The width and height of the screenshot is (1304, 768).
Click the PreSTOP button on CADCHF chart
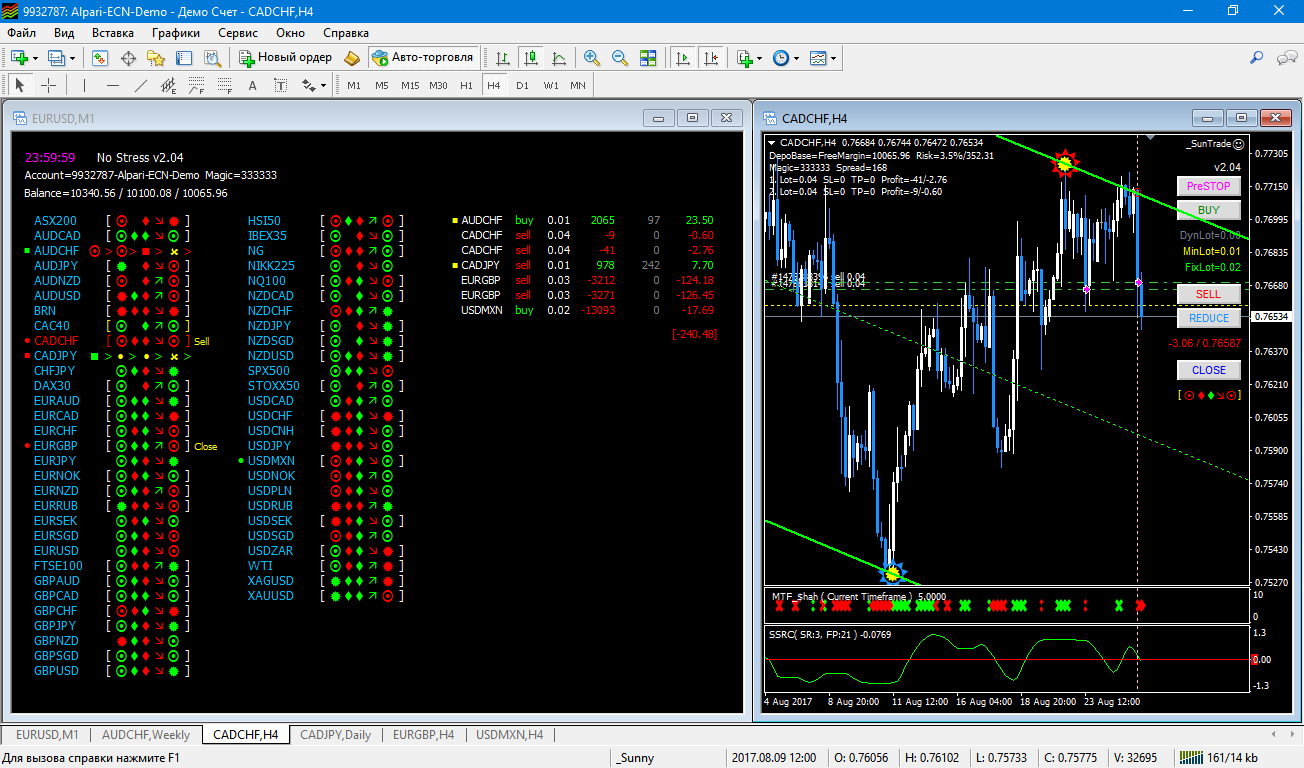(x=1209, y=186)
